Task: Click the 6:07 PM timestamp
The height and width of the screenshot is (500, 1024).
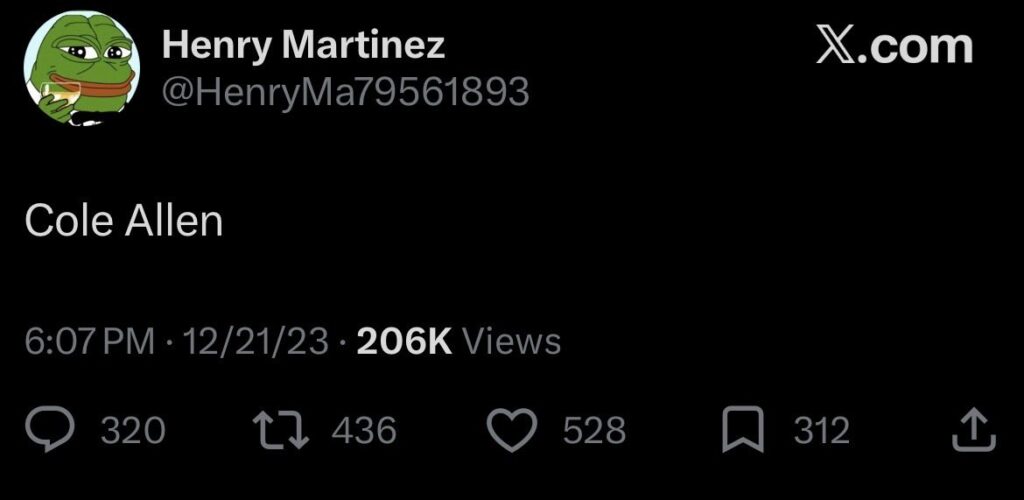Action: coord(90,342)
